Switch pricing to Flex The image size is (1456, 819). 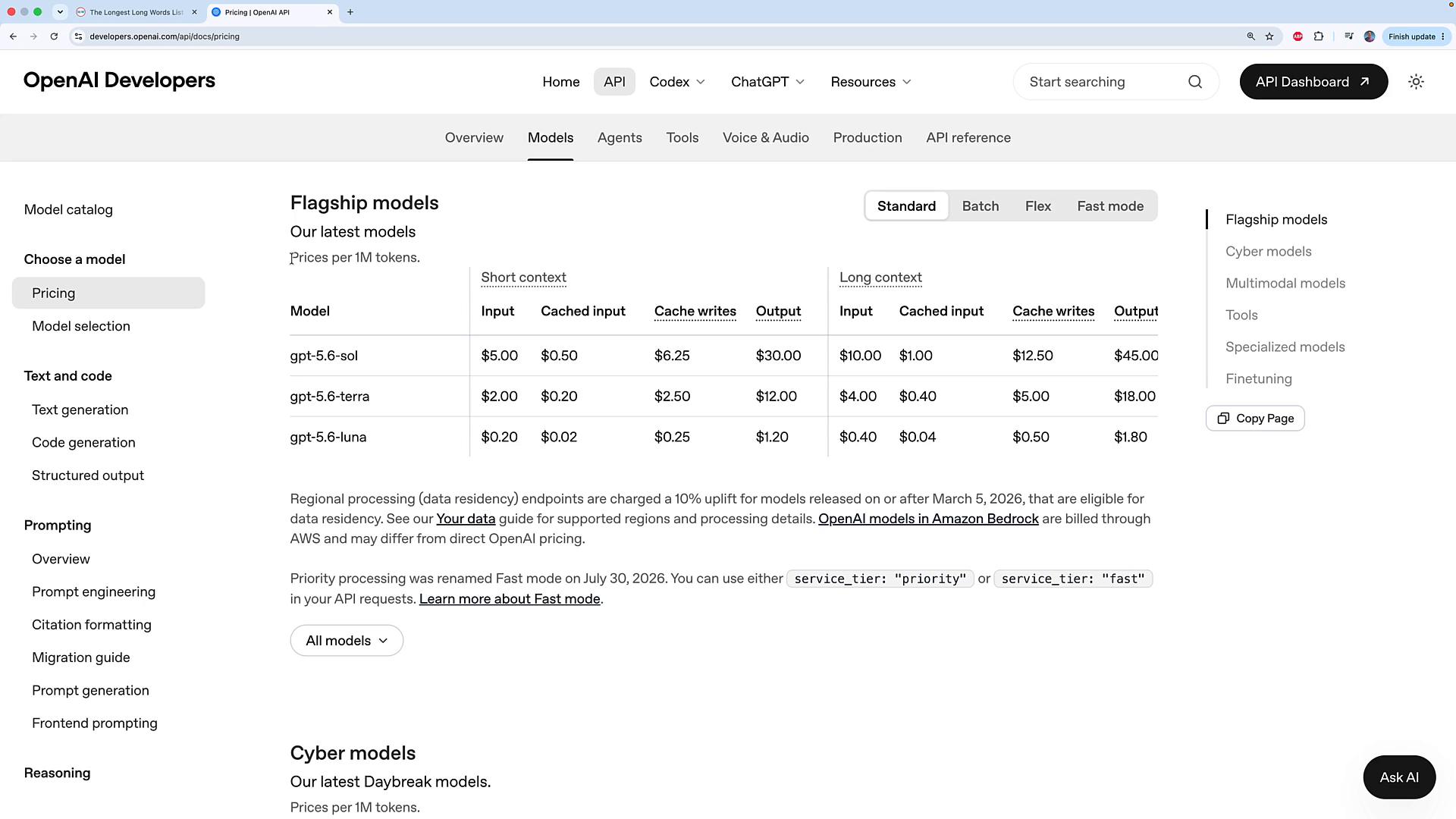[x=1037, y=206]
